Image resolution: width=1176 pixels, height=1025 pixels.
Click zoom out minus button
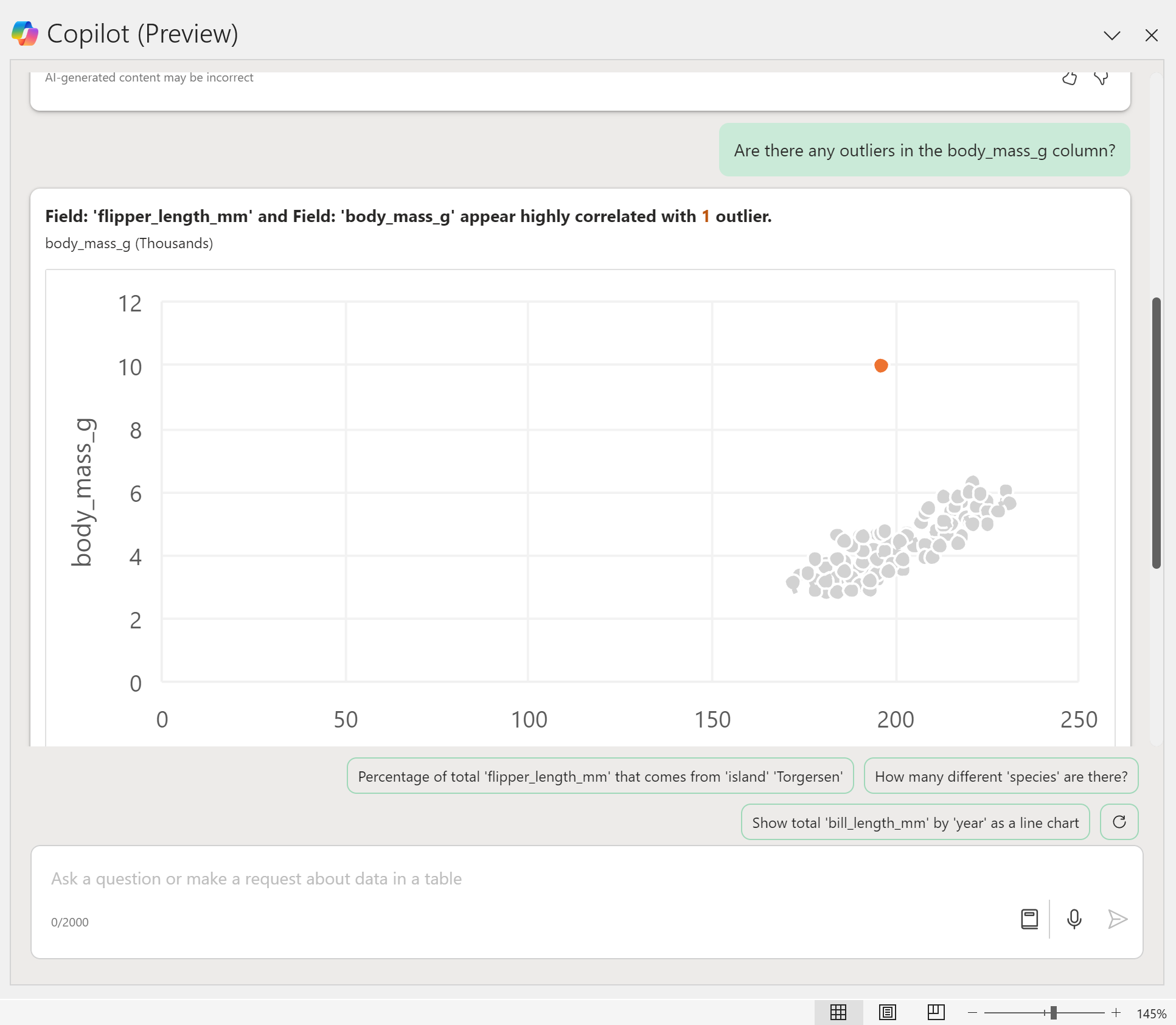point(972,1012)
